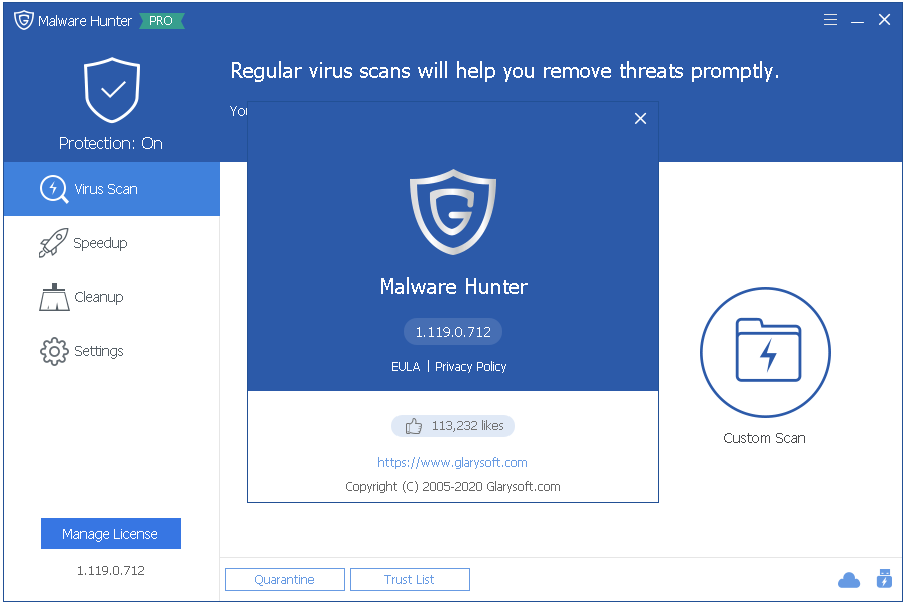The width and height of the screenshot is (906, 605).
Task: Click the Cleanup broom icon
Action: [54, 297]
